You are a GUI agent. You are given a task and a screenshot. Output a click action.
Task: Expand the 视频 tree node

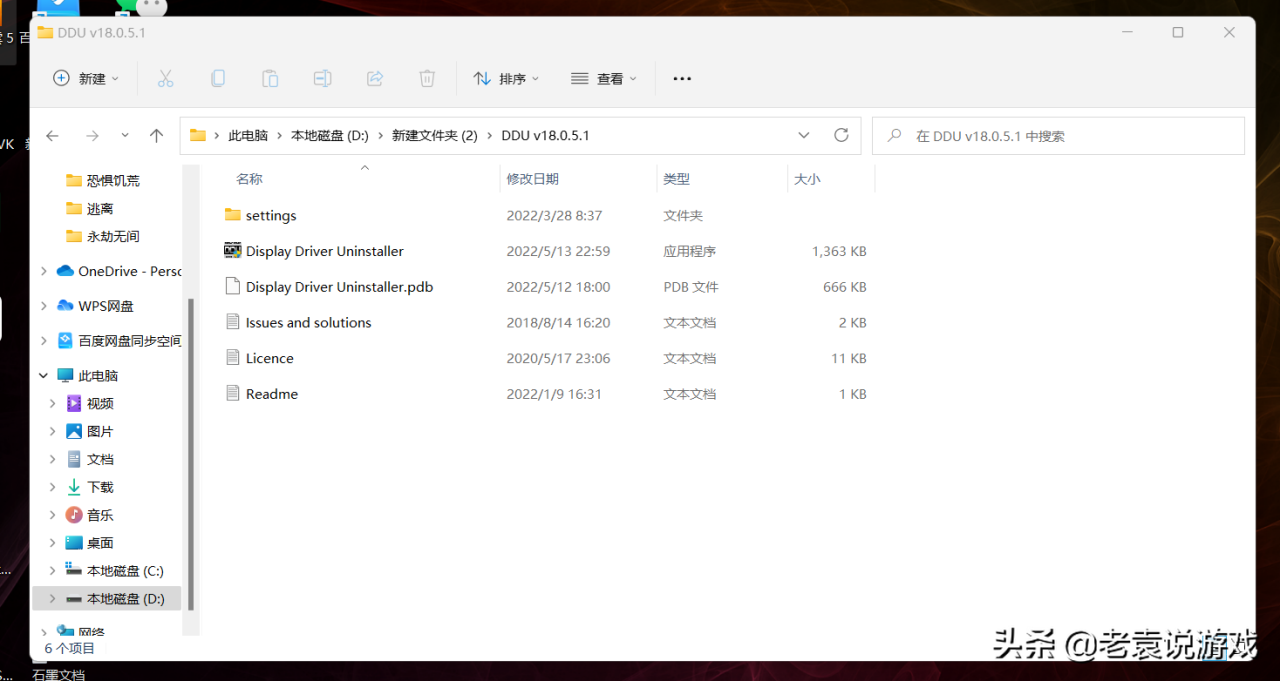(x=53, y=404)
